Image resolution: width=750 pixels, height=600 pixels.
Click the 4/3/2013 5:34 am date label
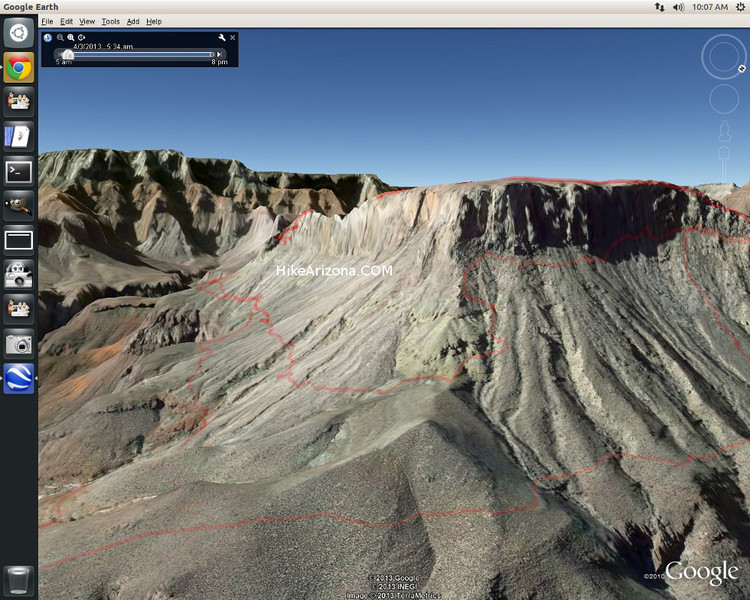coord(103,46)
